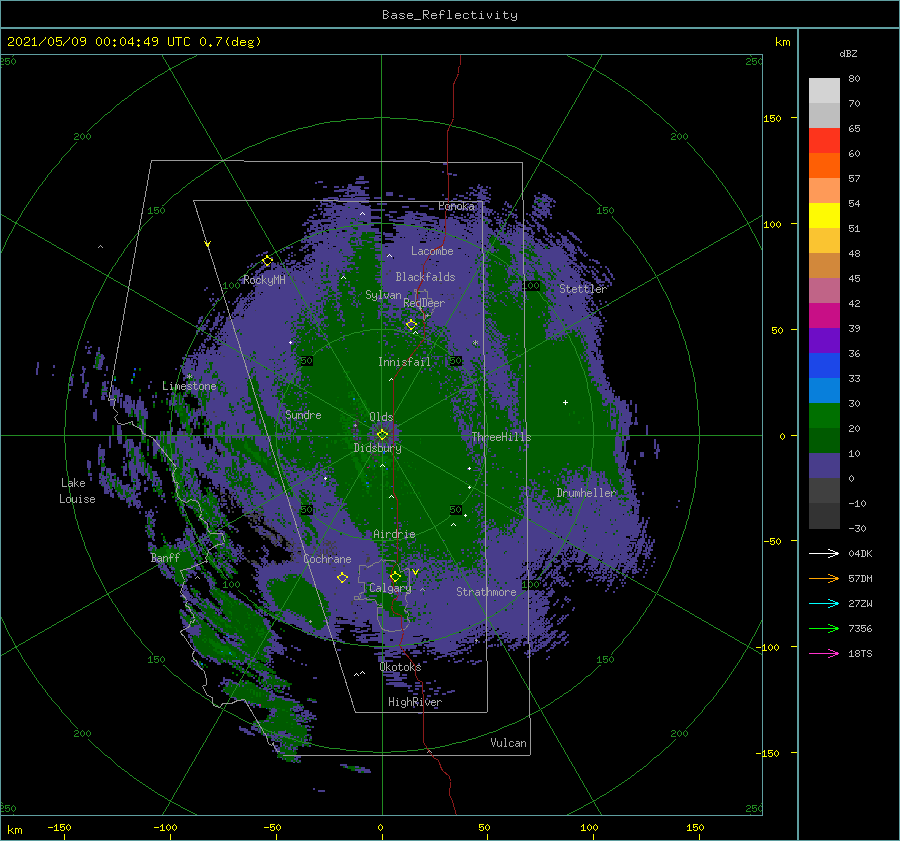Screen dimensions: 900x841
Task: Click the light gray 80 dBZ swatch
Action: pyautogui.click(x=824, y=91)
